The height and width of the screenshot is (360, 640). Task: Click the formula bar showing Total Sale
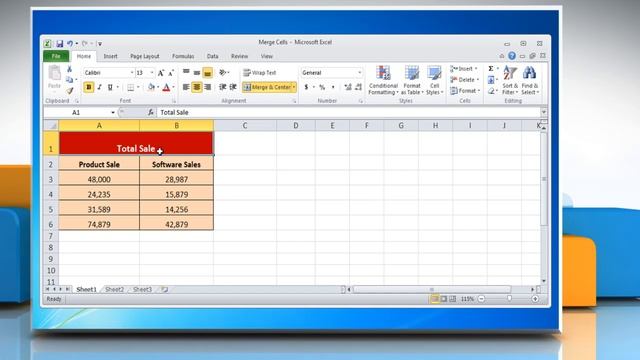coord(348,112)
